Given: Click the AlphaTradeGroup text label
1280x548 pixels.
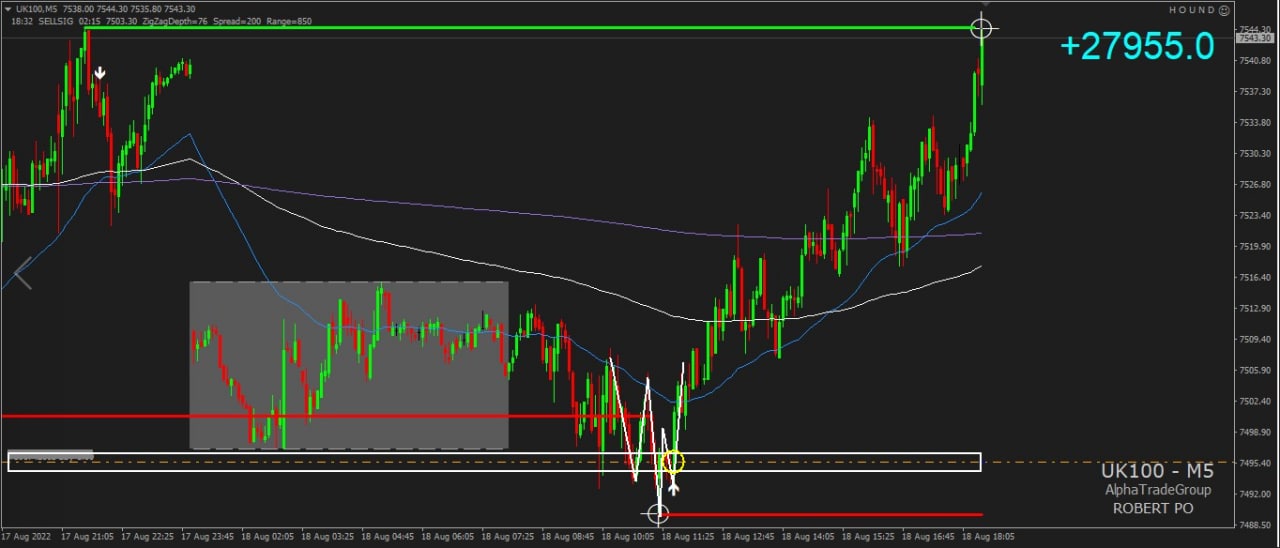Looking at the screenshot, I should (1158, 490).
